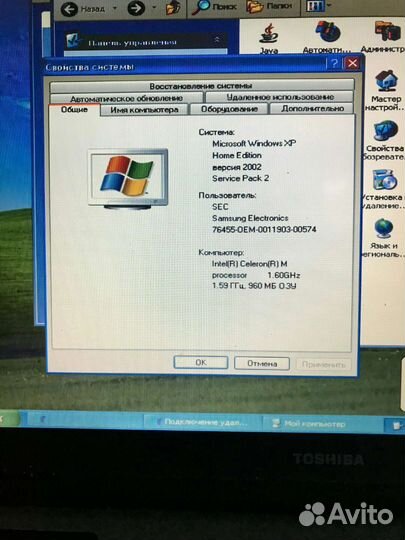Click the Отмена button
Viewport: 405px width, 540px height.
pos(262,363)
